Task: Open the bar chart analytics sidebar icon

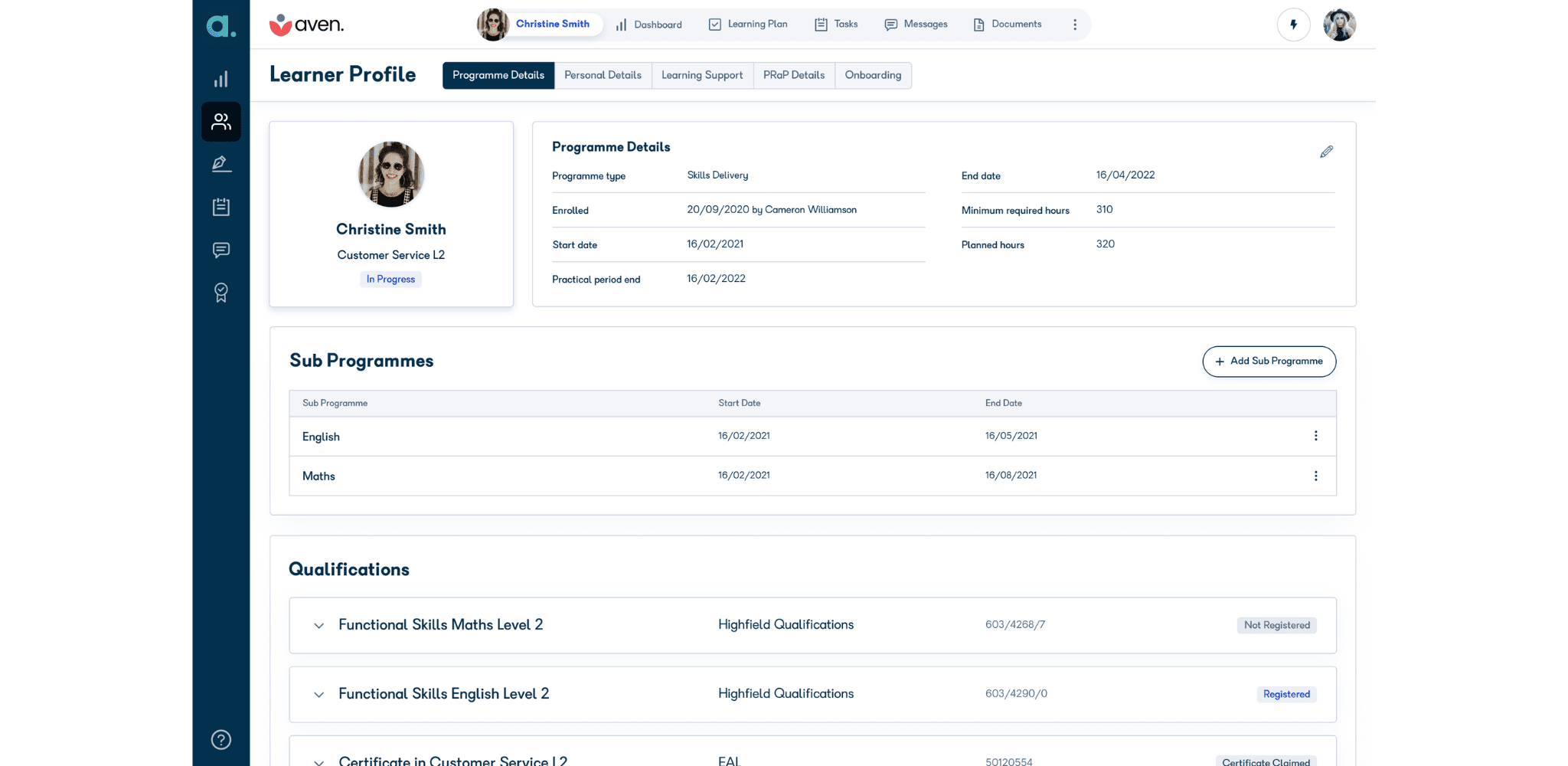Action: [221, 79]
